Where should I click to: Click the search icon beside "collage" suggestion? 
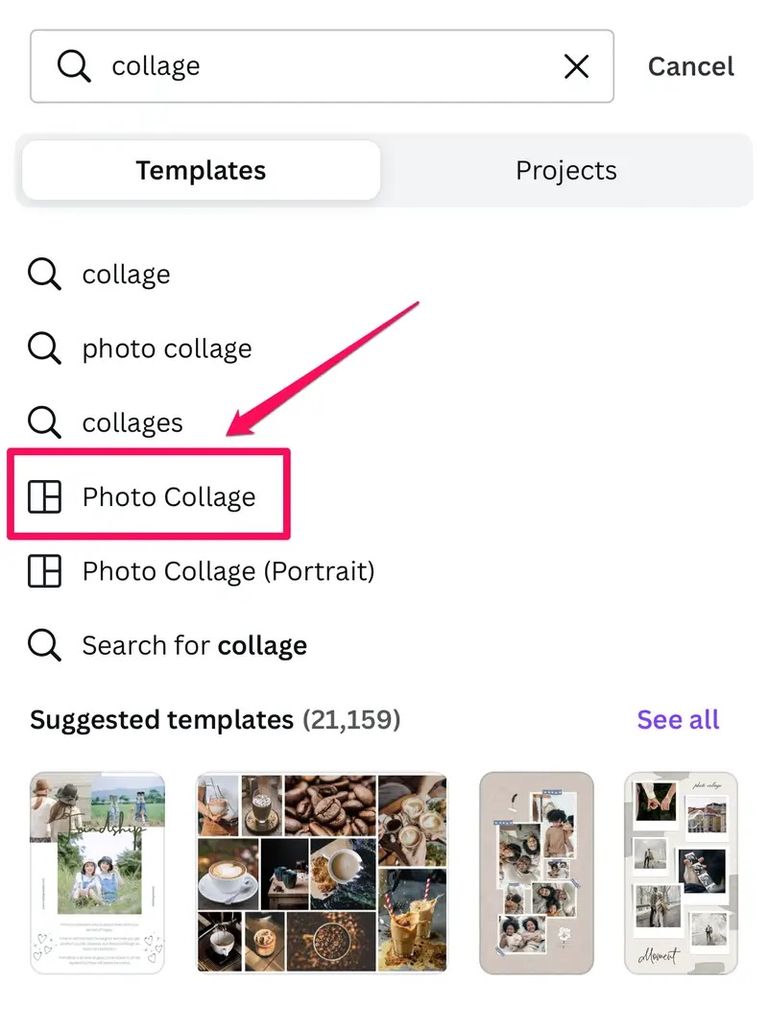pyautogui.click(x=44, y=274)
